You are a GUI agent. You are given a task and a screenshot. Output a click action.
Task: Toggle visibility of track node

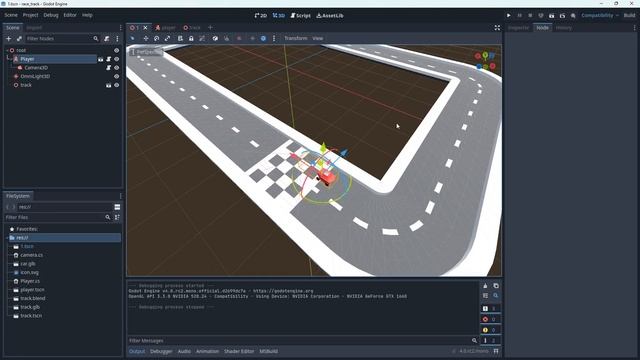117,85
